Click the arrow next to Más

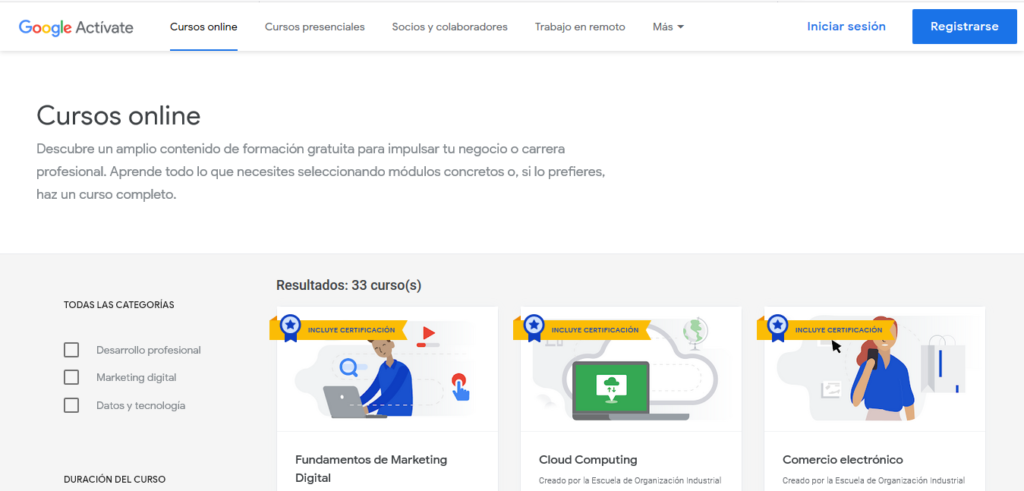pos(681,27)
